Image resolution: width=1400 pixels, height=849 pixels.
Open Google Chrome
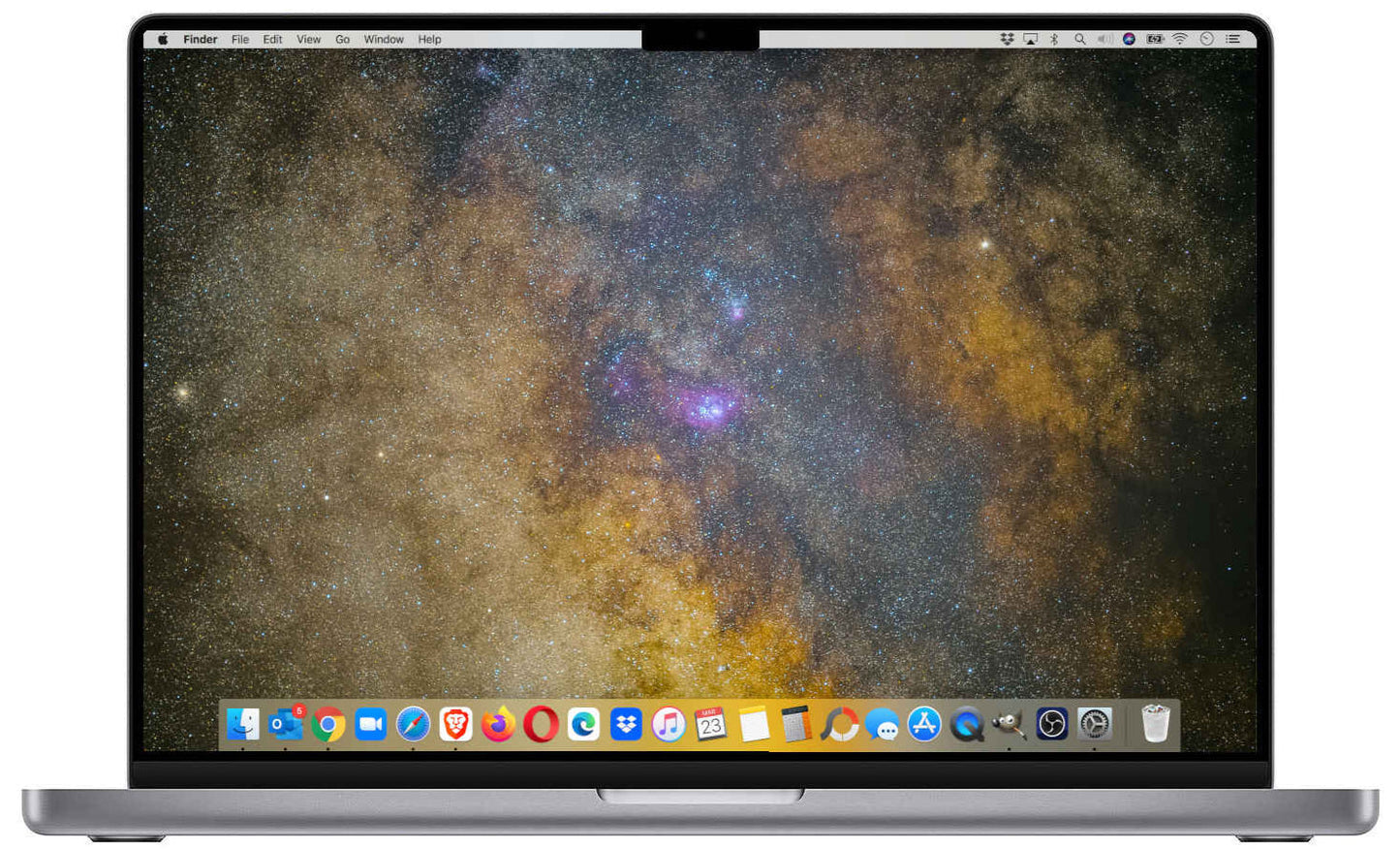(327, 724)
